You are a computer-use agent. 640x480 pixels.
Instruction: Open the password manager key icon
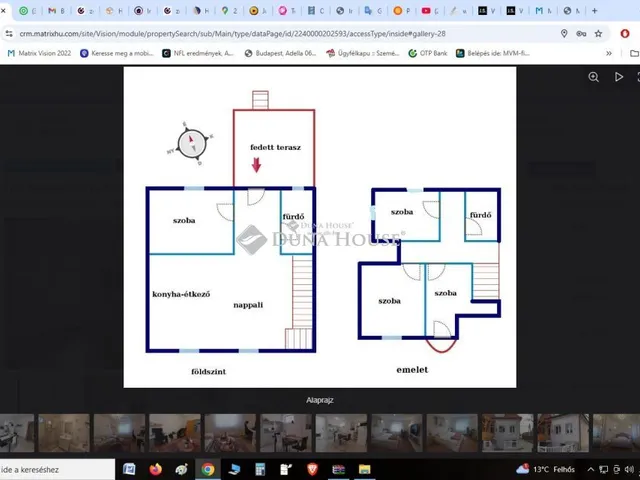[x=582, y=33]
